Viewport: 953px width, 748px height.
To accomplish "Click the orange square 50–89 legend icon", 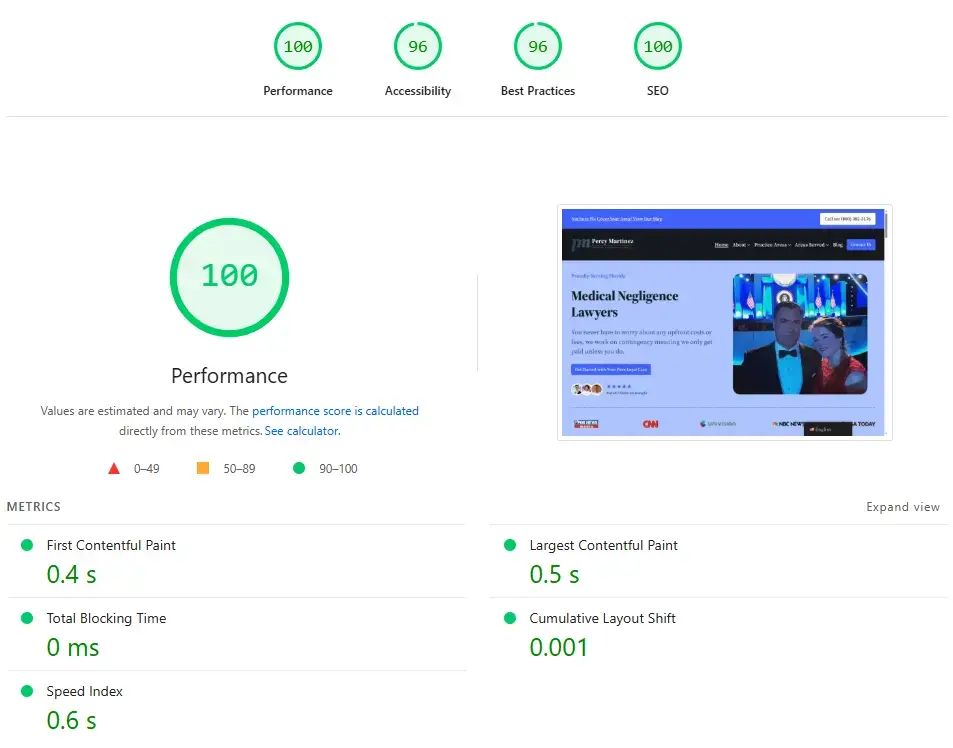I will click(203, 468).
